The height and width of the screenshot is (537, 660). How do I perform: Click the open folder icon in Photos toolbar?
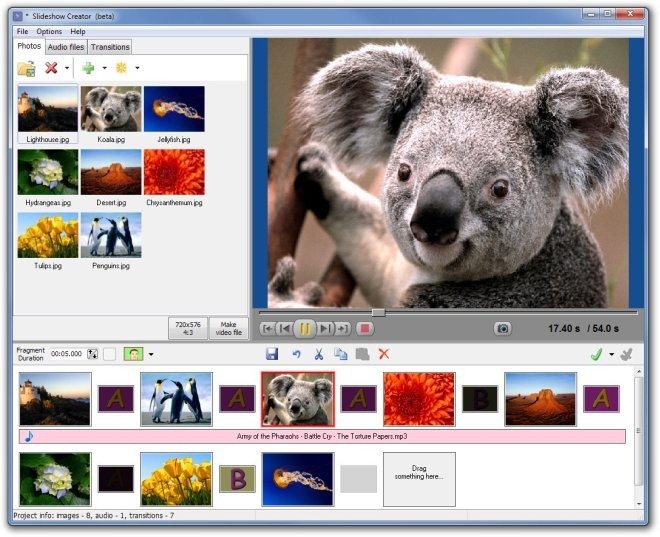pyautogui.click(x=27, y=68)
